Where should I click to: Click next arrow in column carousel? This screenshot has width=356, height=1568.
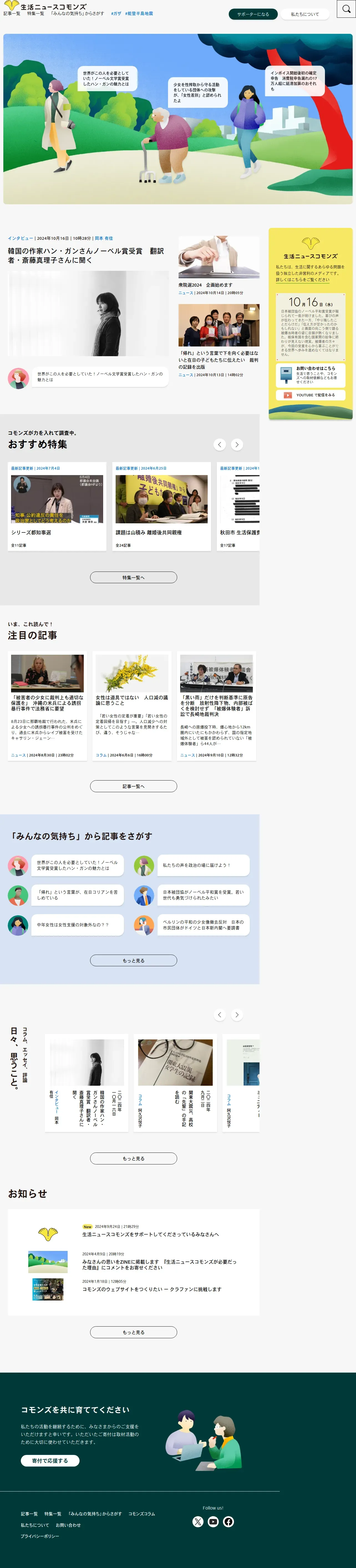click(237, 1015)
